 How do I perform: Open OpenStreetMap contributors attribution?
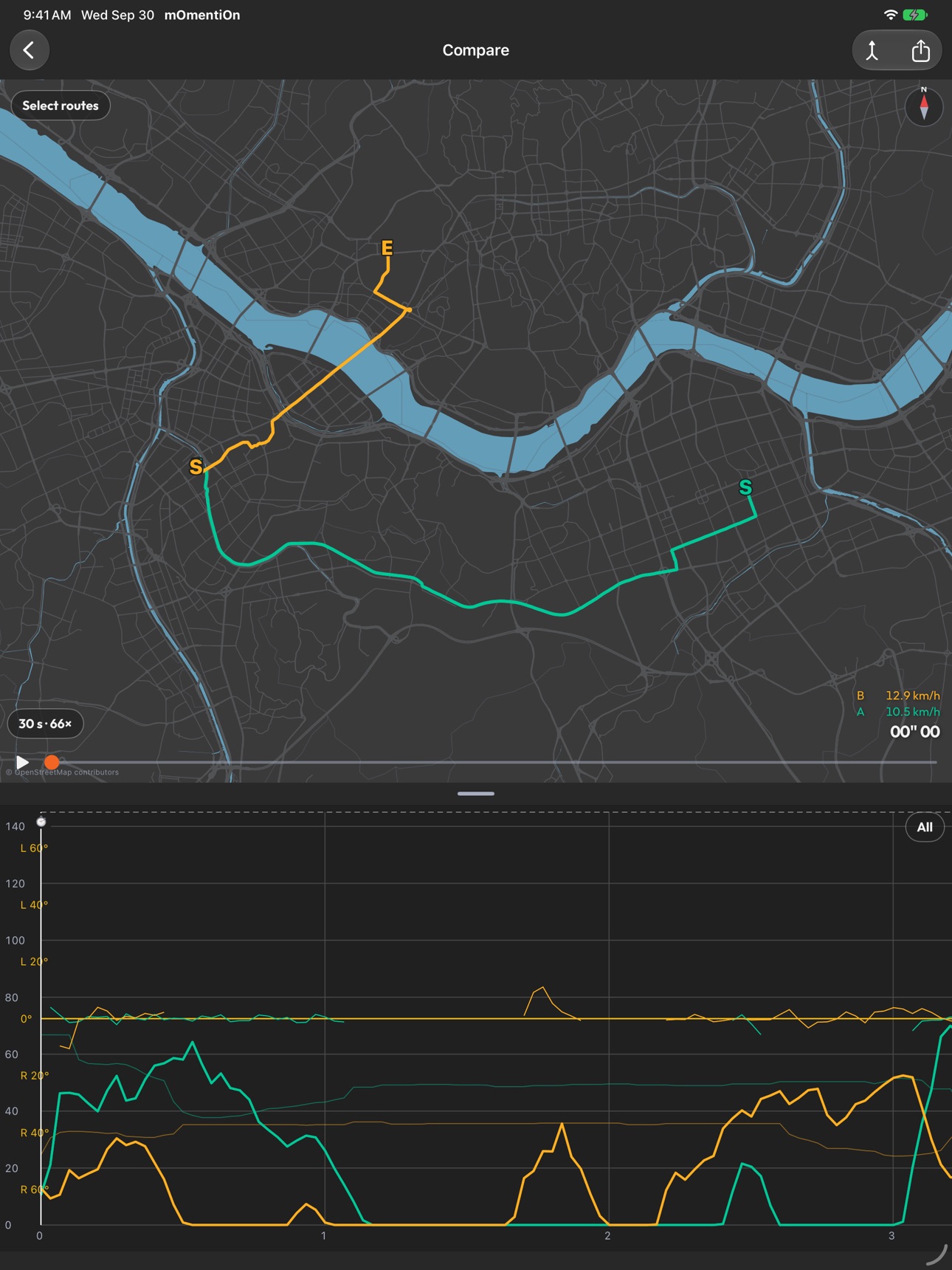coord(62,772)
